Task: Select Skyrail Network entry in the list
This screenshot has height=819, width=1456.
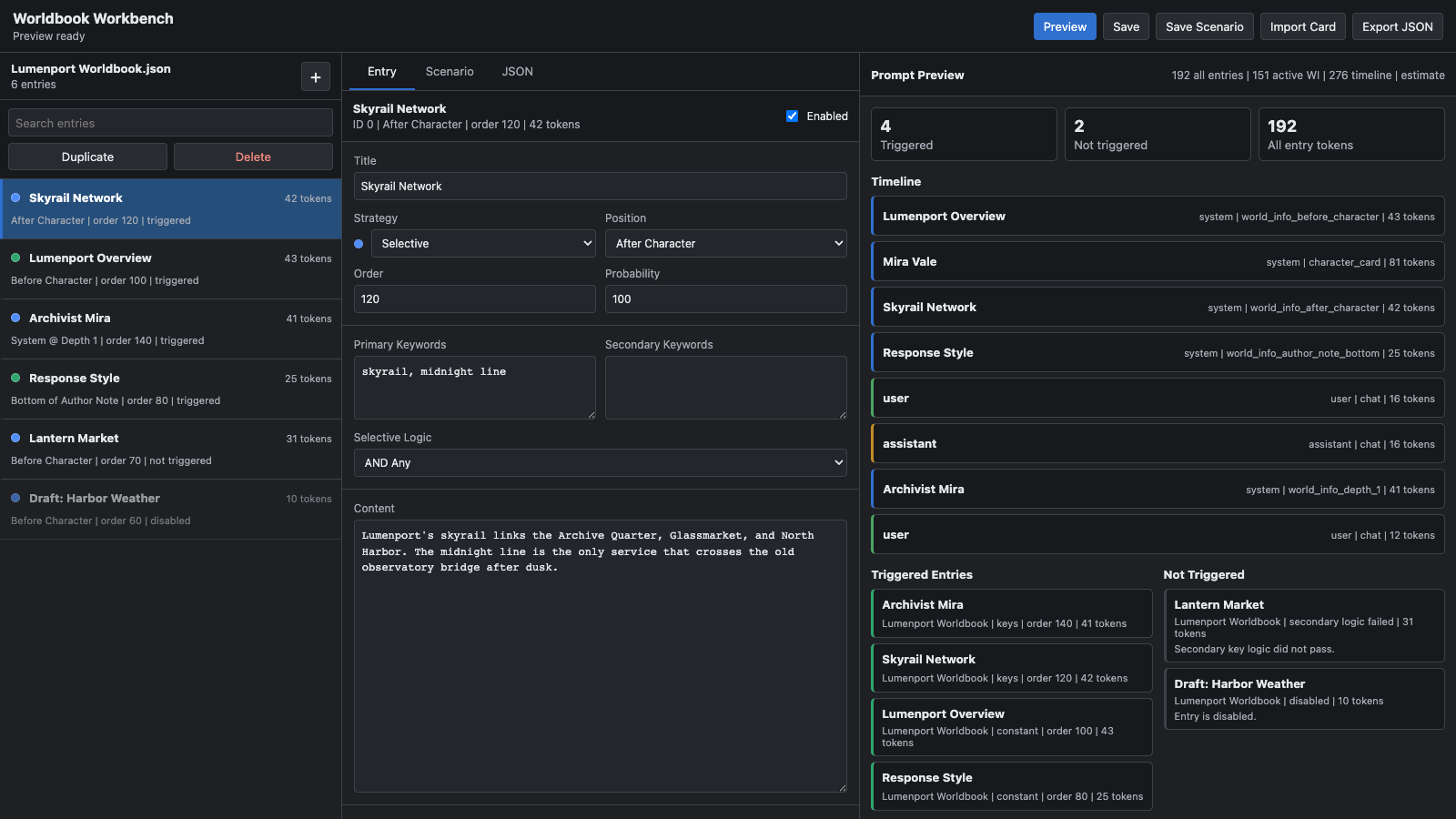Action: pos(171,209)
